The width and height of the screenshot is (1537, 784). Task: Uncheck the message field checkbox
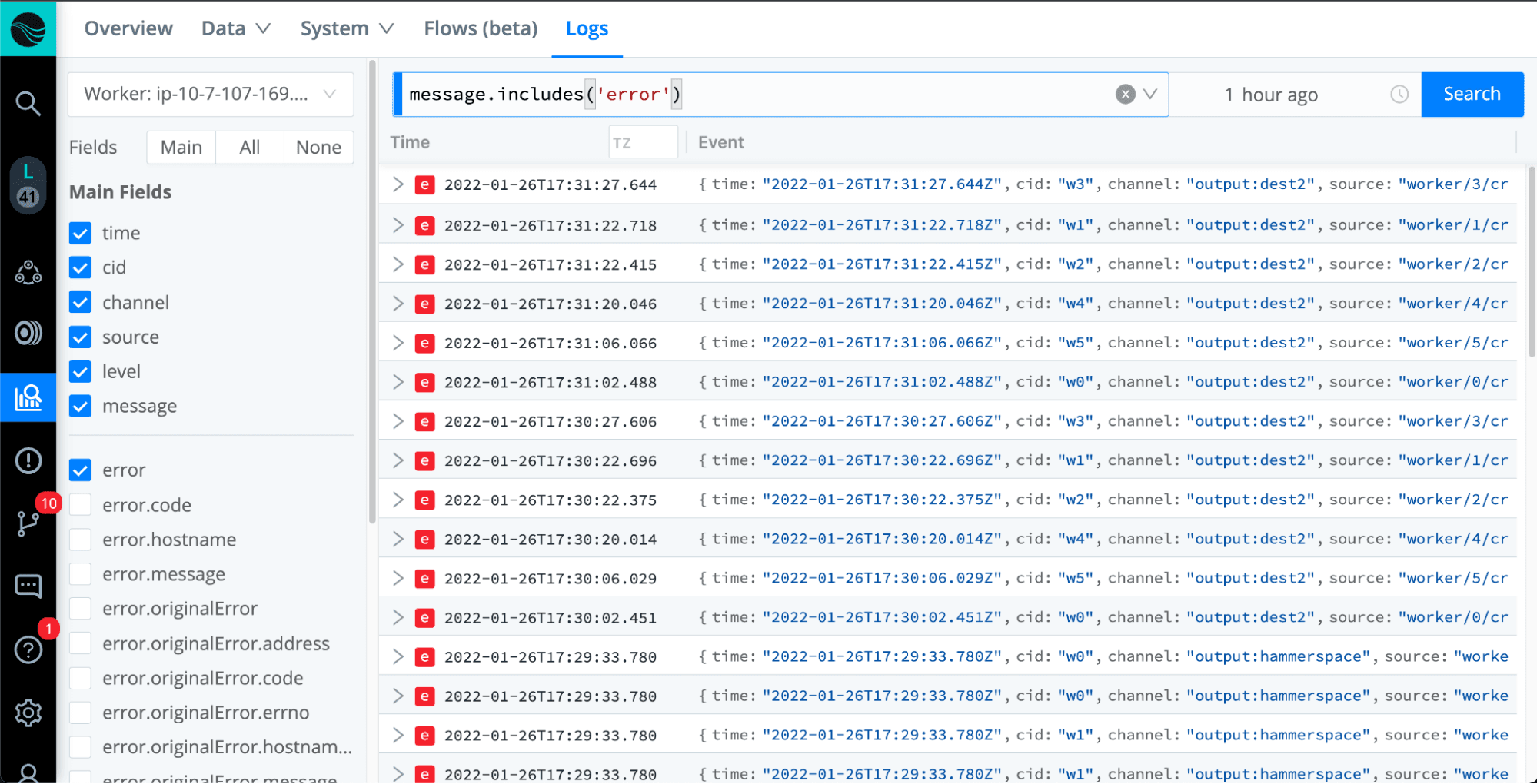(81, 406)
